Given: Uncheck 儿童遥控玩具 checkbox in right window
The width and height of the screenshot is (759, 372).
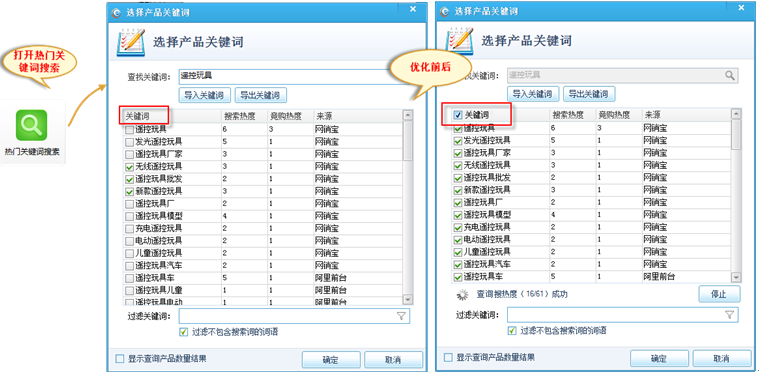Looking at the screenshot, I should [457, 252].
